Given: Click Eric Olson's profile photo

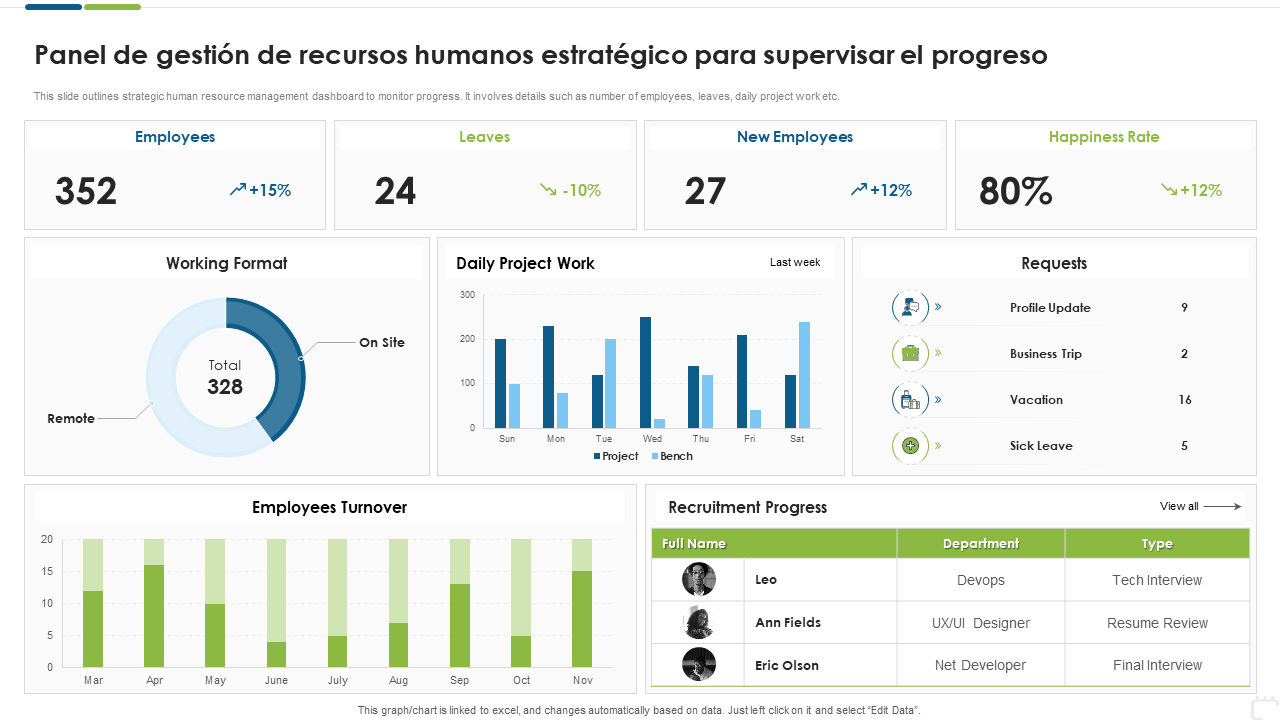Looking at the screenshot, I should [699, 665].
